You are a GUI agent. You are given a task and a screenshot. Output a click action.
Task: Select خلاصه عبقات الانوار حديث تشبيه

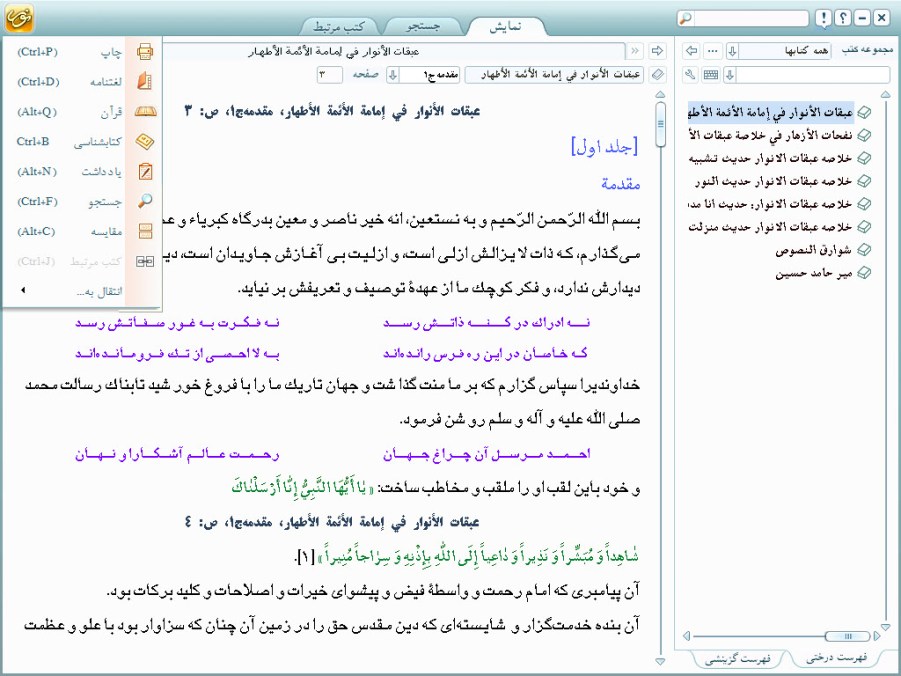(x=770, y=159)
